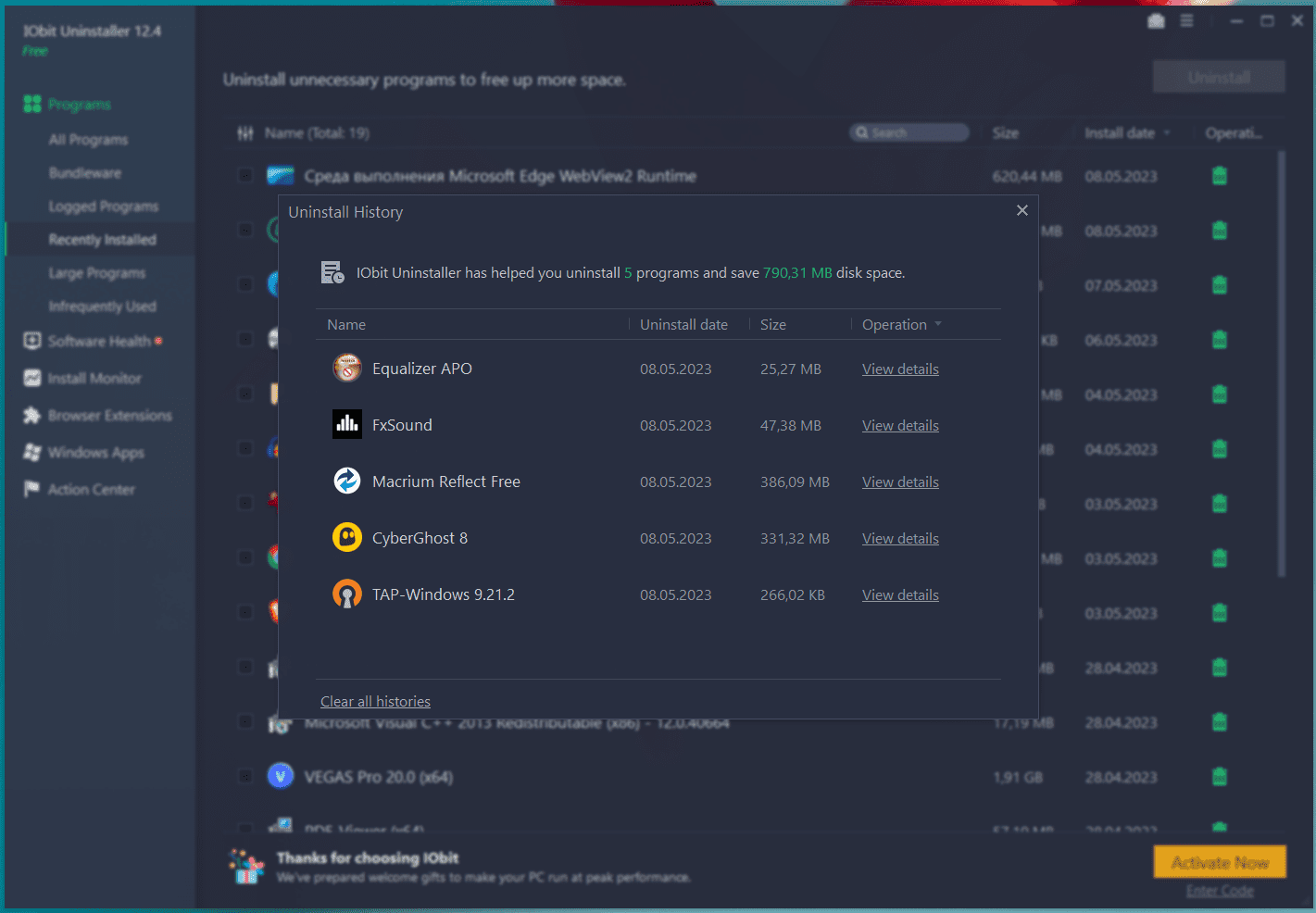Click the Windows Apps icon
The height and width of the screenshot is (913, 1316).
point(32,452)
